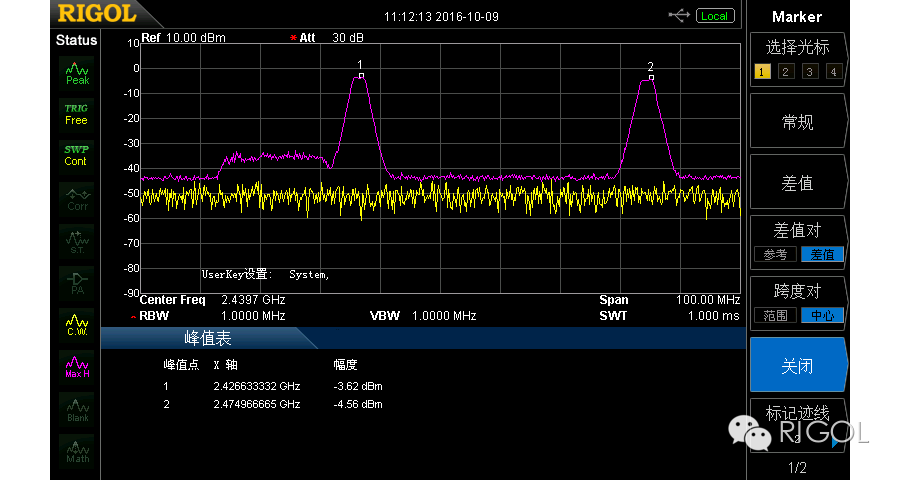Click the 峰值点 column header
The image size is (900, 480).
point(181,365)
